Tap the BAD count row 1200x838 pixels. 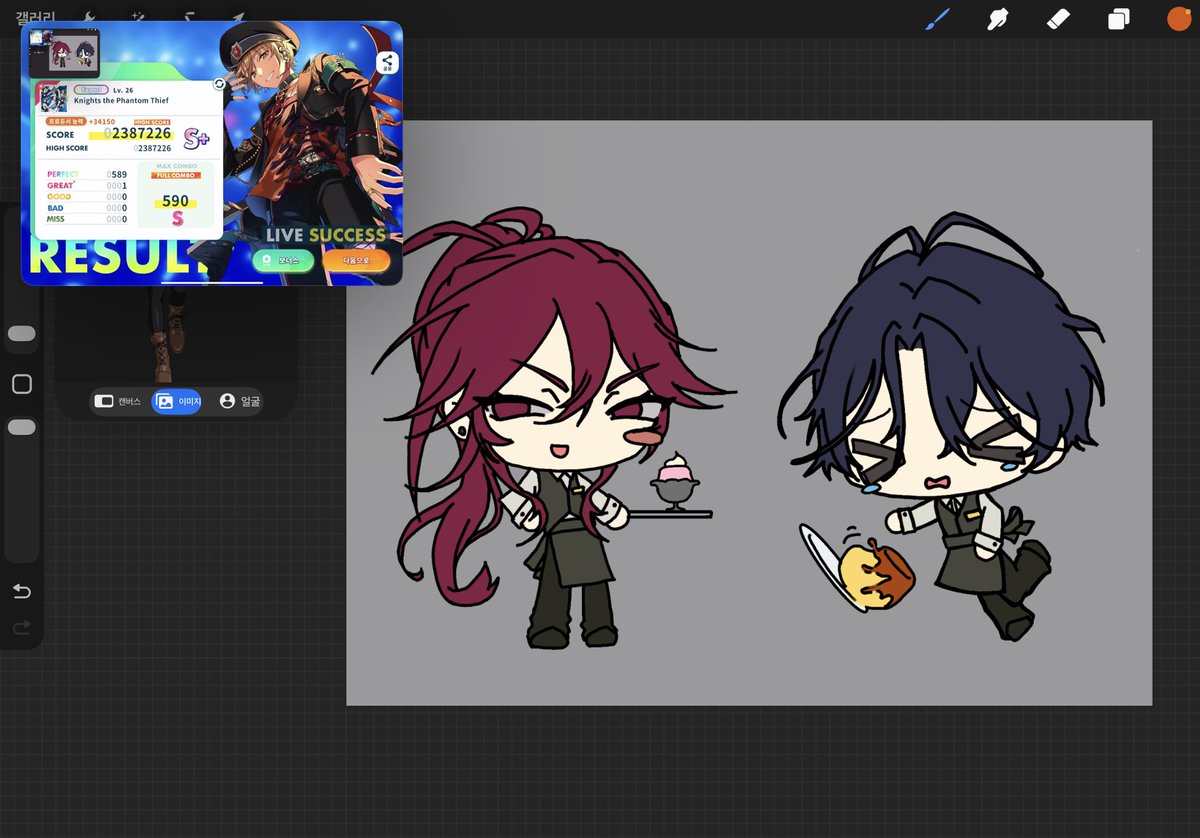[x=87, y=208]
